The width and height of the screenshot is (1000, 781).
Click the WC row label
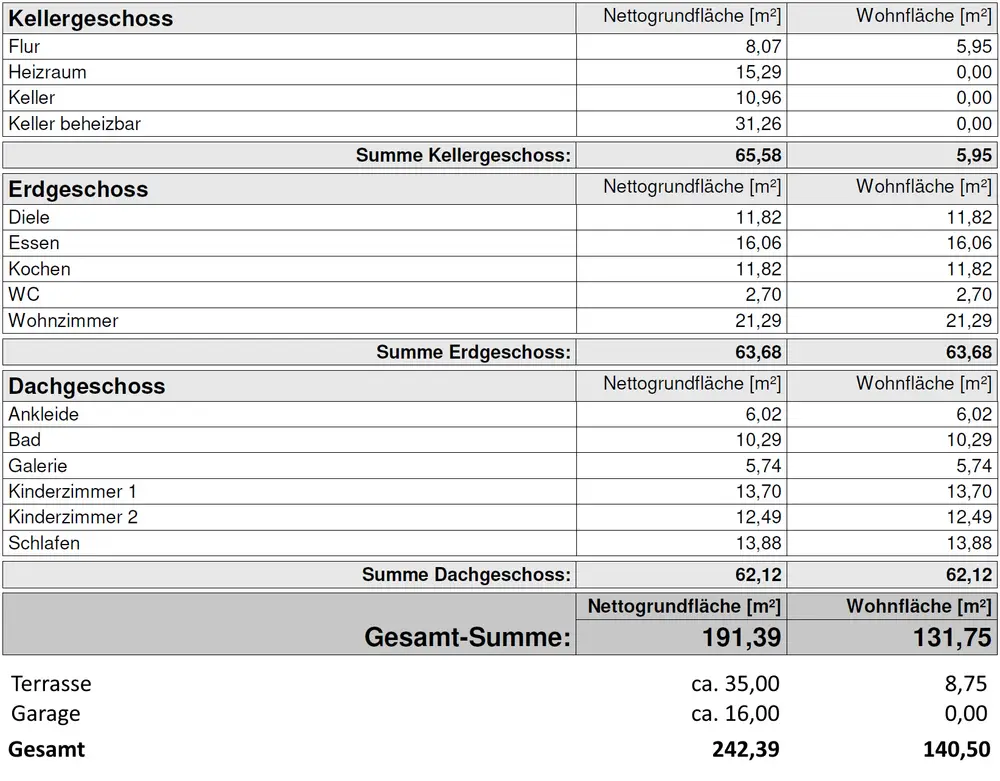click(24, 295)
